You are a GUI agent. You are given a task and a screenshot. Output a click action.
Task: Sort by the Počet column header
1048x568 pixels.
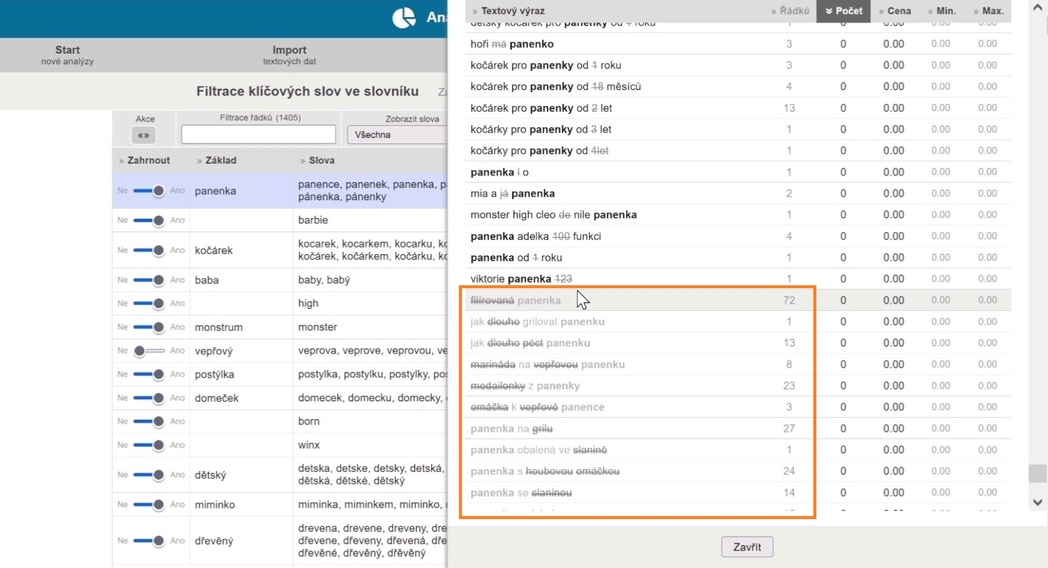843,11
